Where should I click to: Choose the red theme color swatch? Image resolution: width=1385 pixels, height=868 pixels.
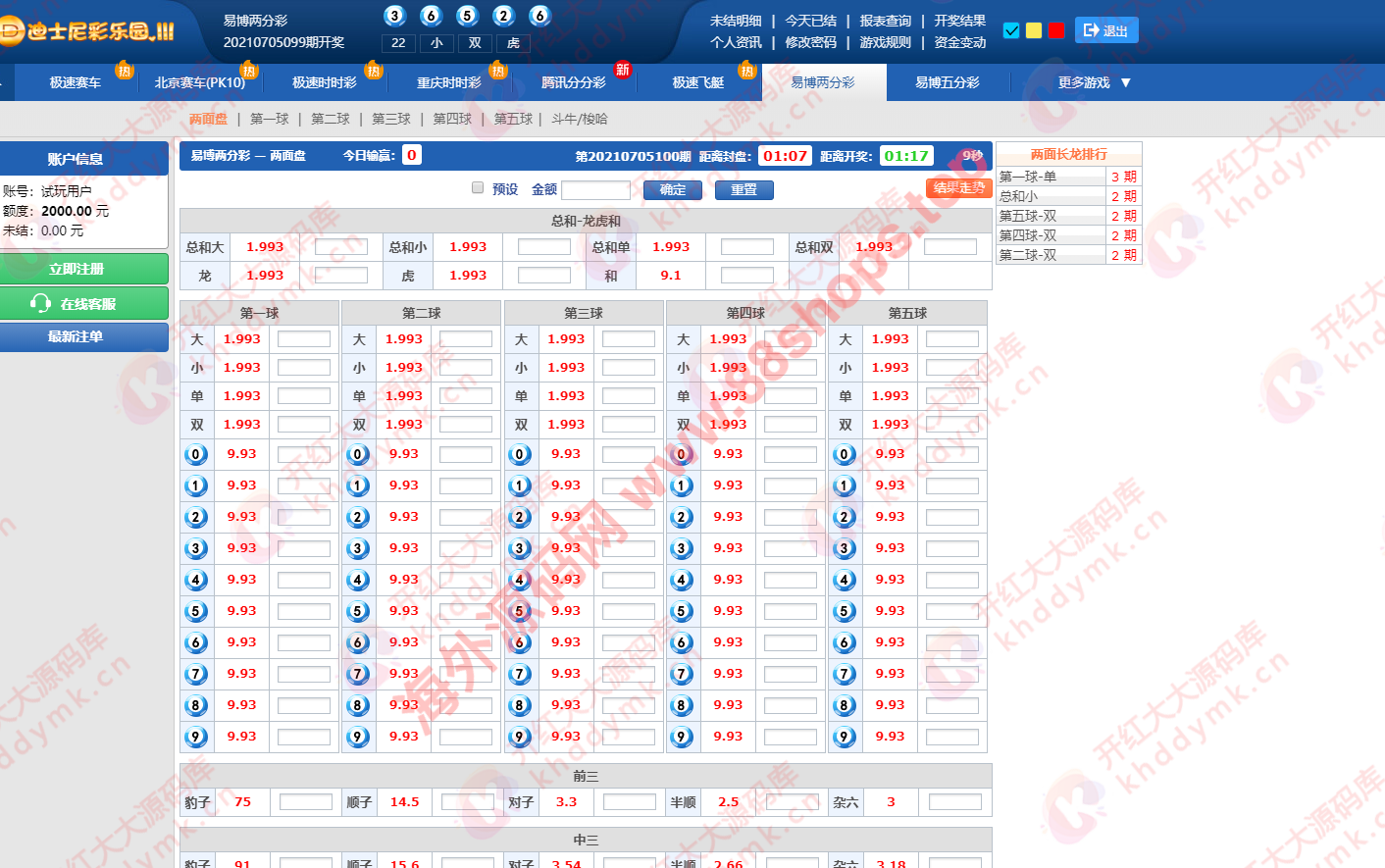1056,30
